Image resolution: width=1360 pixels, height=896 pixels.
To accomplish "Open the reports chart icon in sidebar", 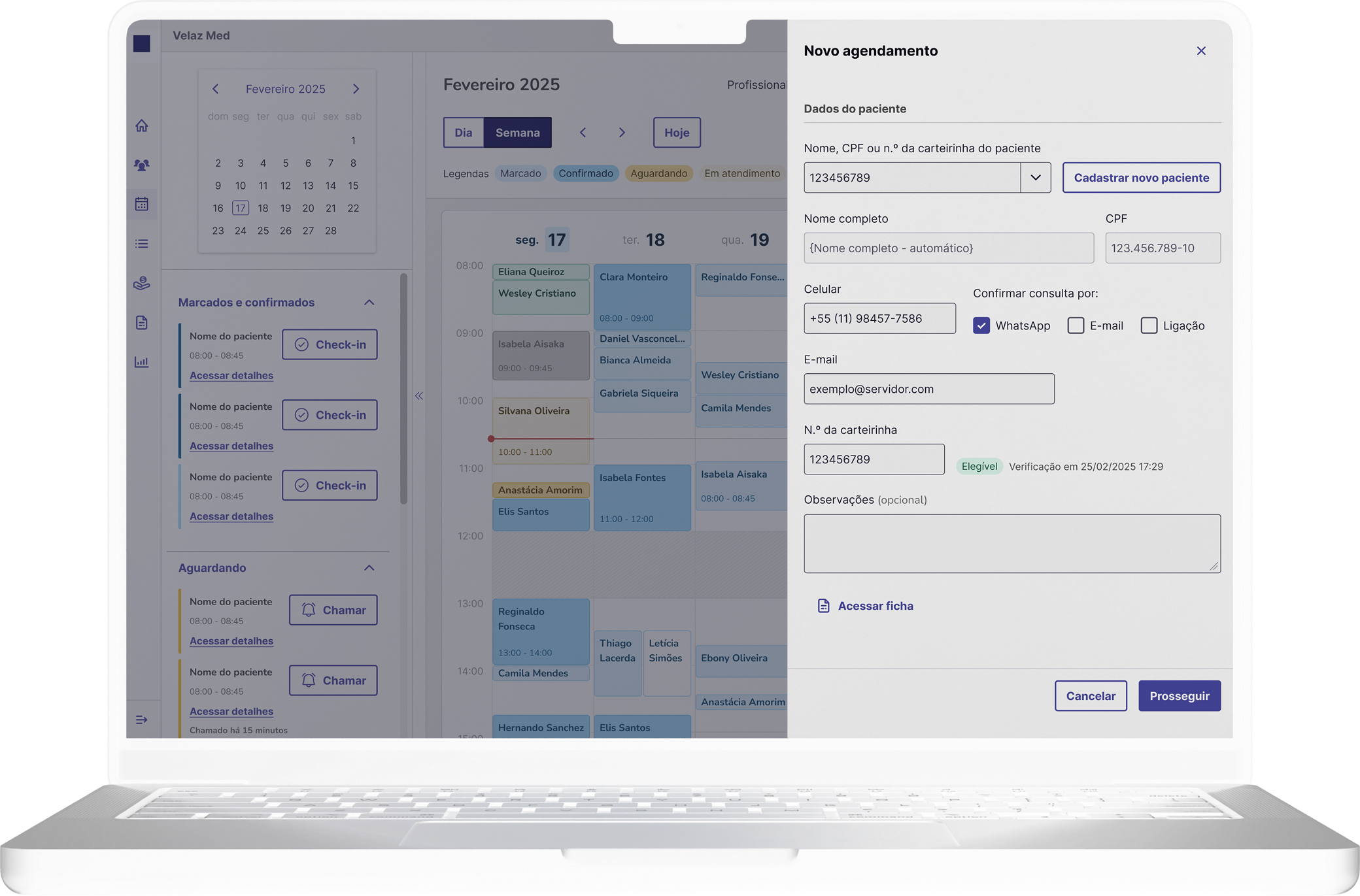I will [x=142, y=361].
